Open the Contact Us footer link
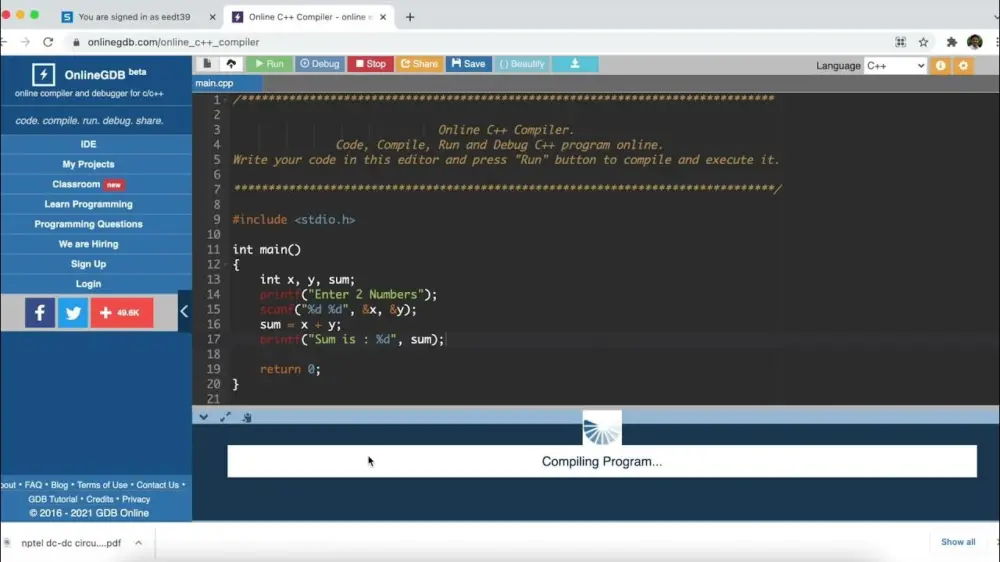1000x562 pixels. (158, 485)
